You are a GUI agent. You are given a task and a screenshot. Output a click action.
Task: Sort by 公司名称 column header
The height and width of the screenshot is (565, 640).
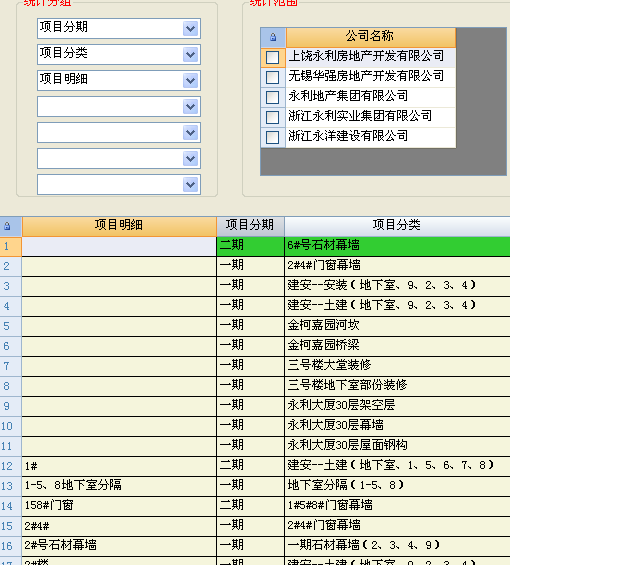(371, 37)
